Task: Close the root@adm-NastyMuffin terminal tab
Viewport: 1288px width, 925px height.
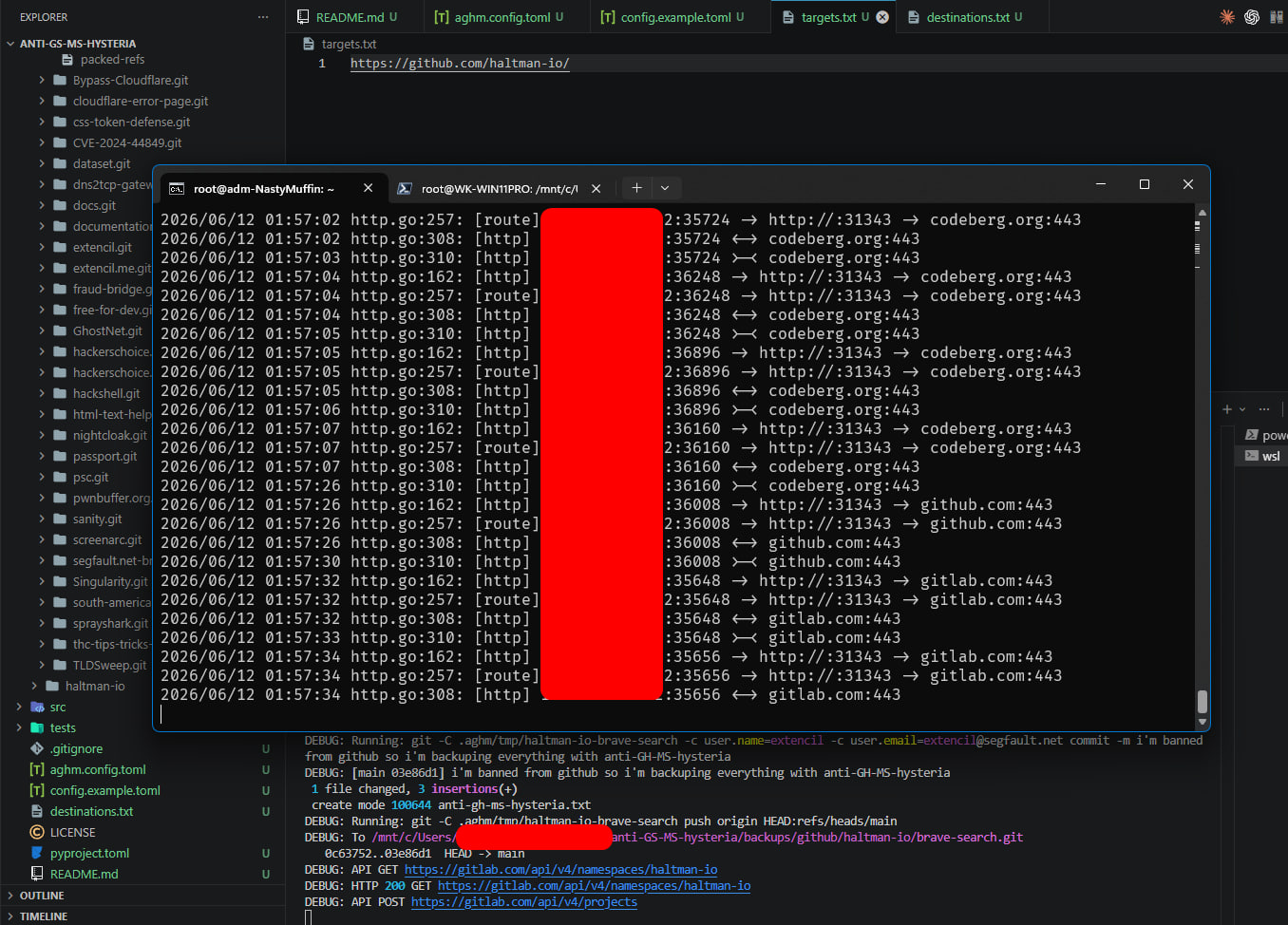Action: click(368, 188)
